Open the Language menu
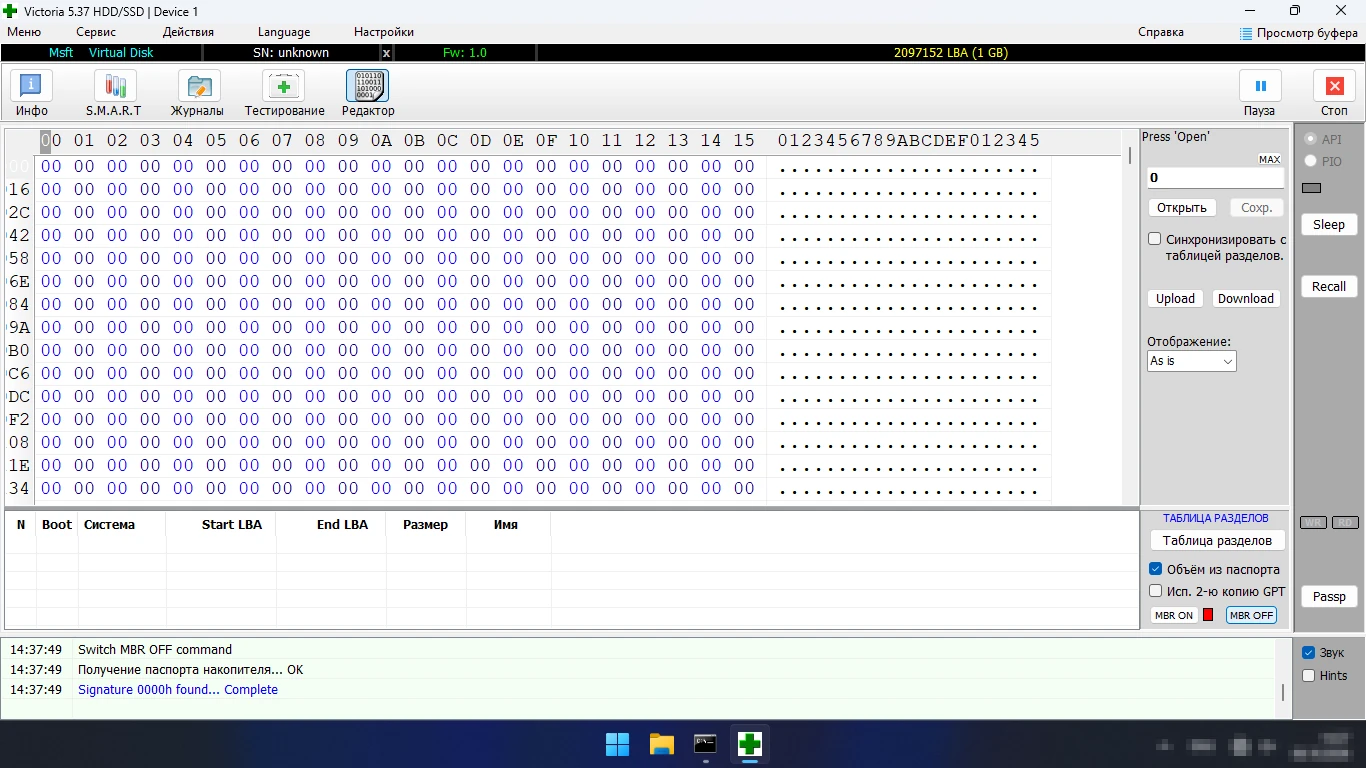 (284, 32)
